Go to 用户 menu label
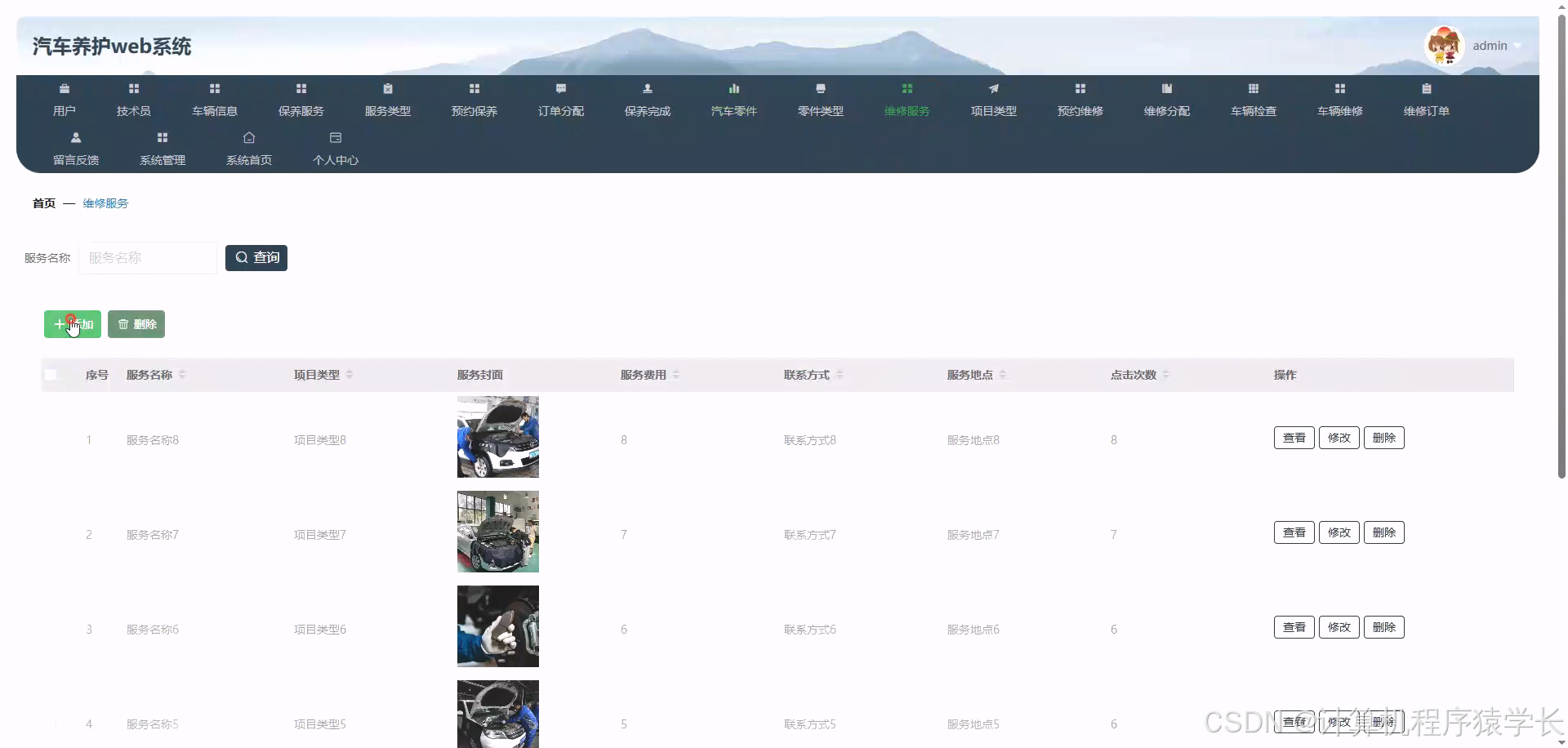Screen dimensions: 1568x748 click(65, 111)
